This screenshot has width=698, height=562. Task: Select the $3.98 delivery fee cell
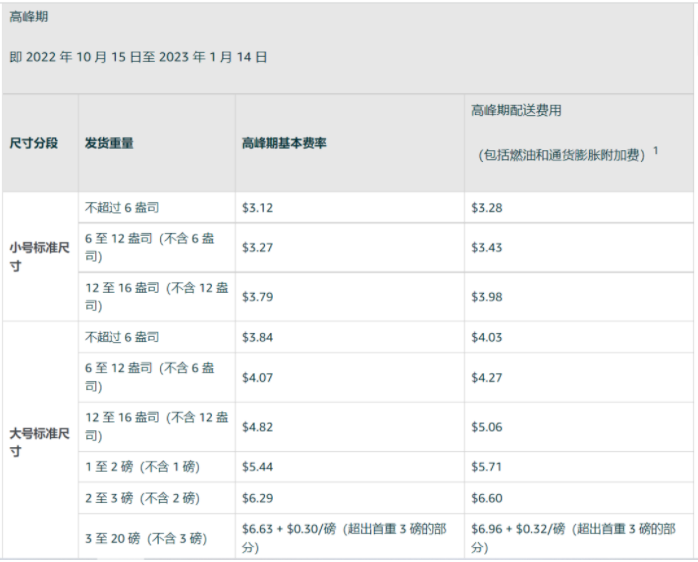(x=487, y=297)
